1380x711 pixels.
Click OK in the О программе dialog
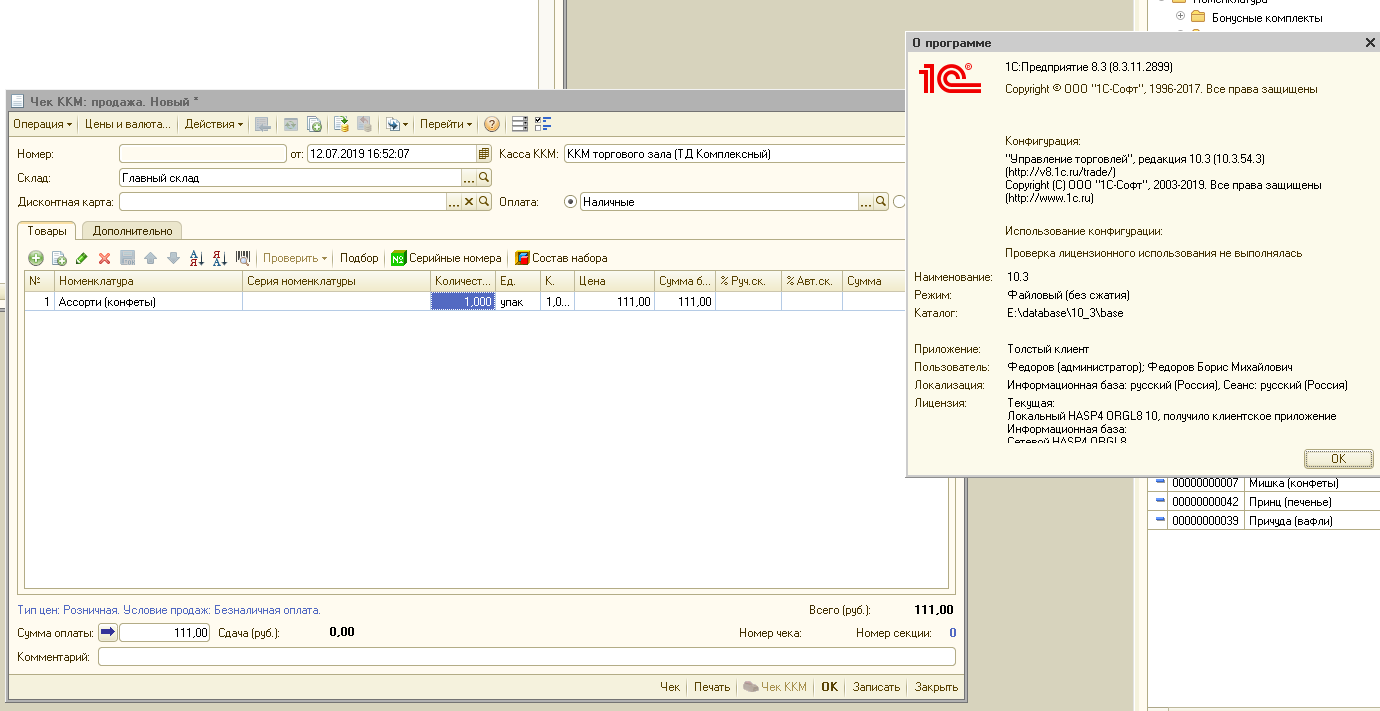[1338, 458]
